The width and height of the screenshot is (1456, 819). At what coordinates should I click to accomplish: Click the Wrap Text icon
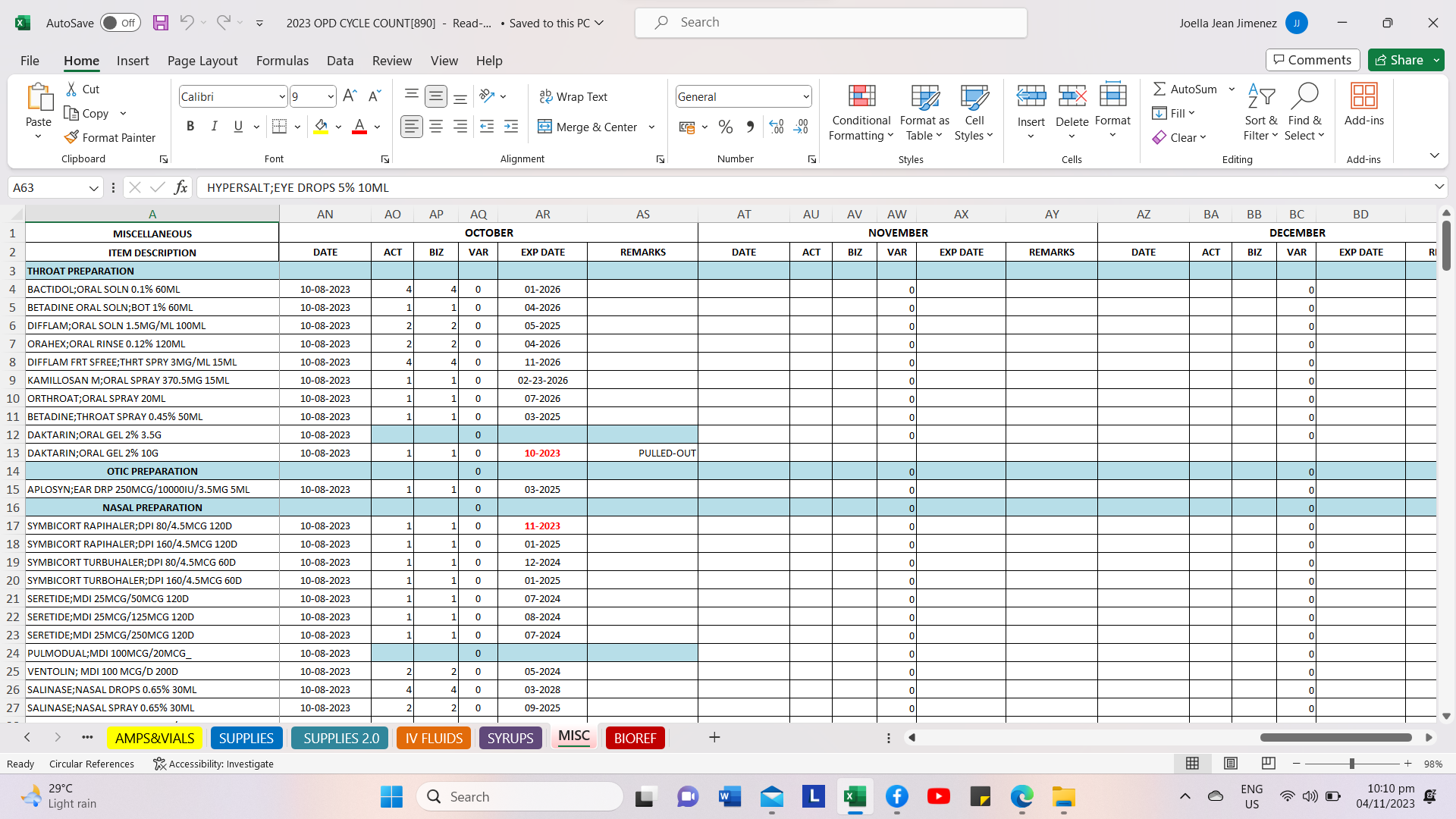click(x=545, y=96)
